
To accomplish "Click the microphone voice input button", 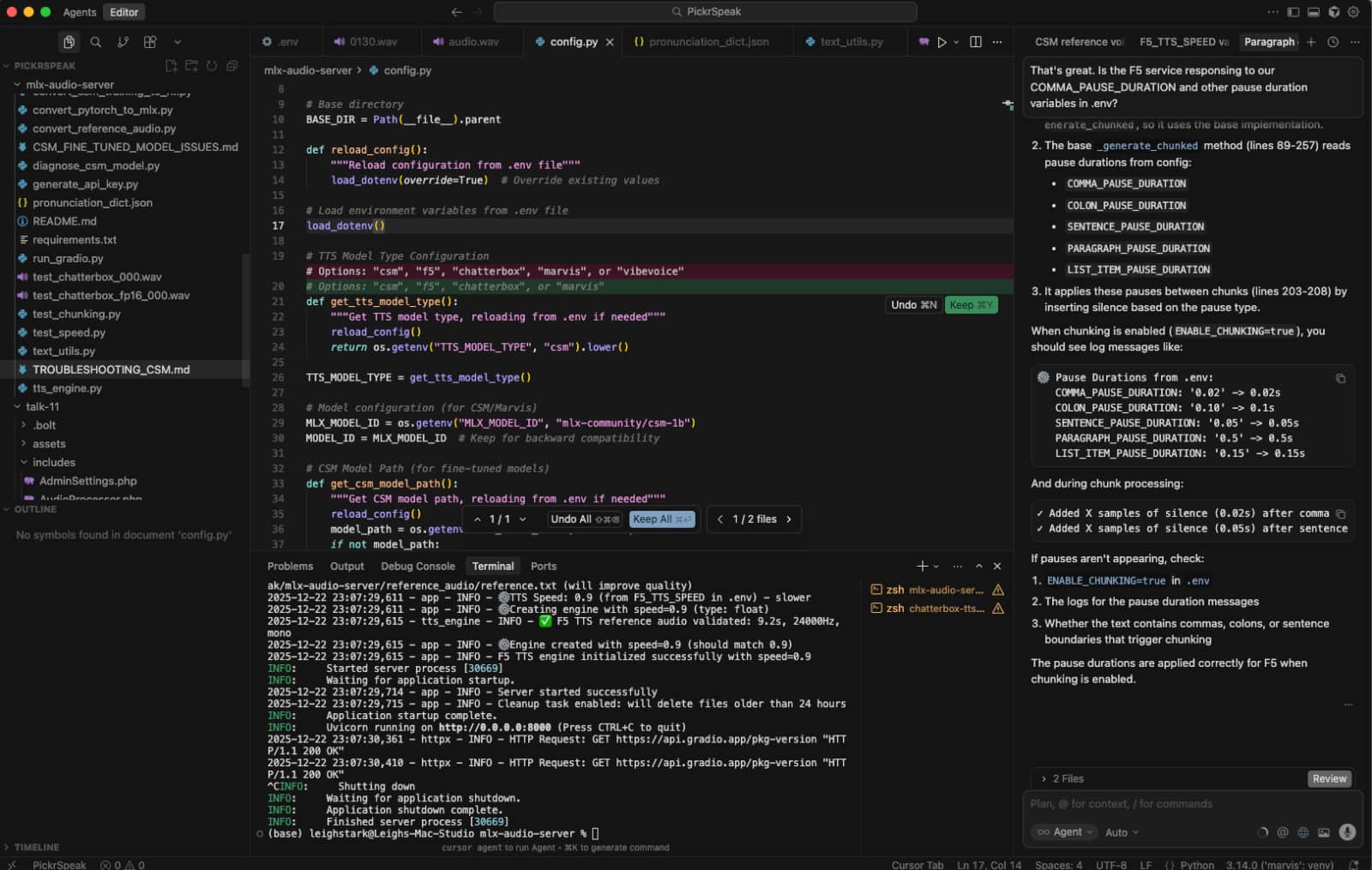I will click(x=1347, y=831).
